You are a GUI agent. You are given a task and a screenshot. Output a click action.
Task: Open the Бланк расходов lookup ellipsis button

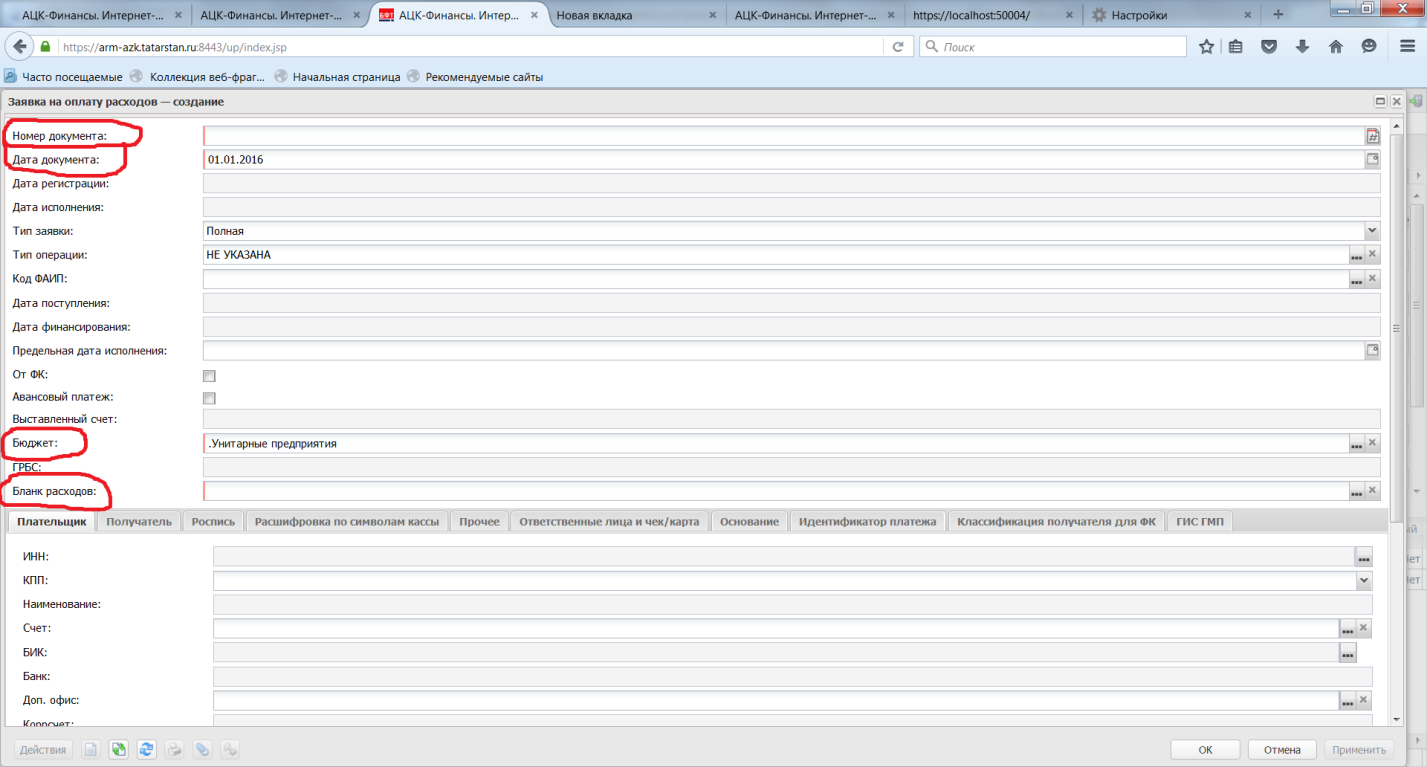(1356, 491)
